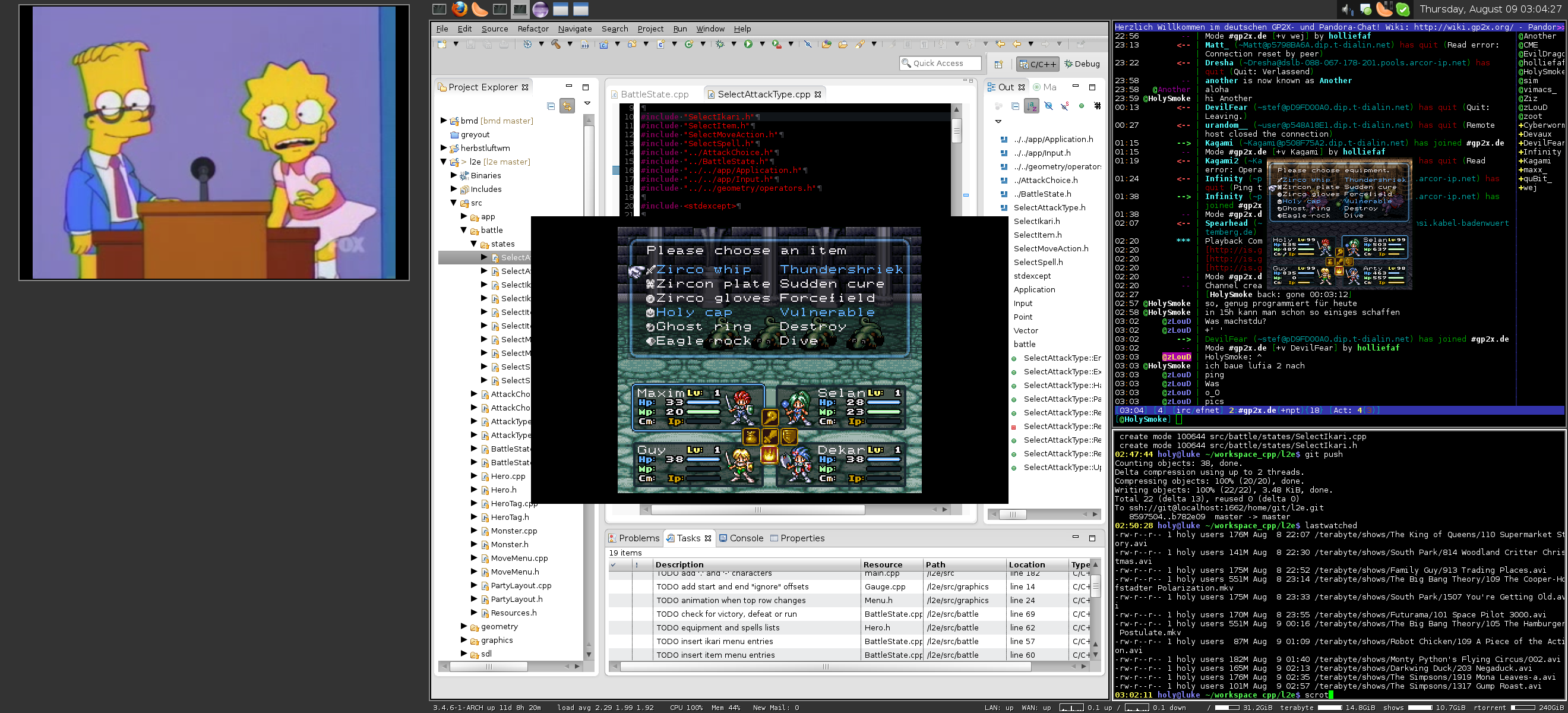This screenshot has width=1568, height=713.
Task: Expand the herbstluftwm project node
Action: click(x=444, y=148)
